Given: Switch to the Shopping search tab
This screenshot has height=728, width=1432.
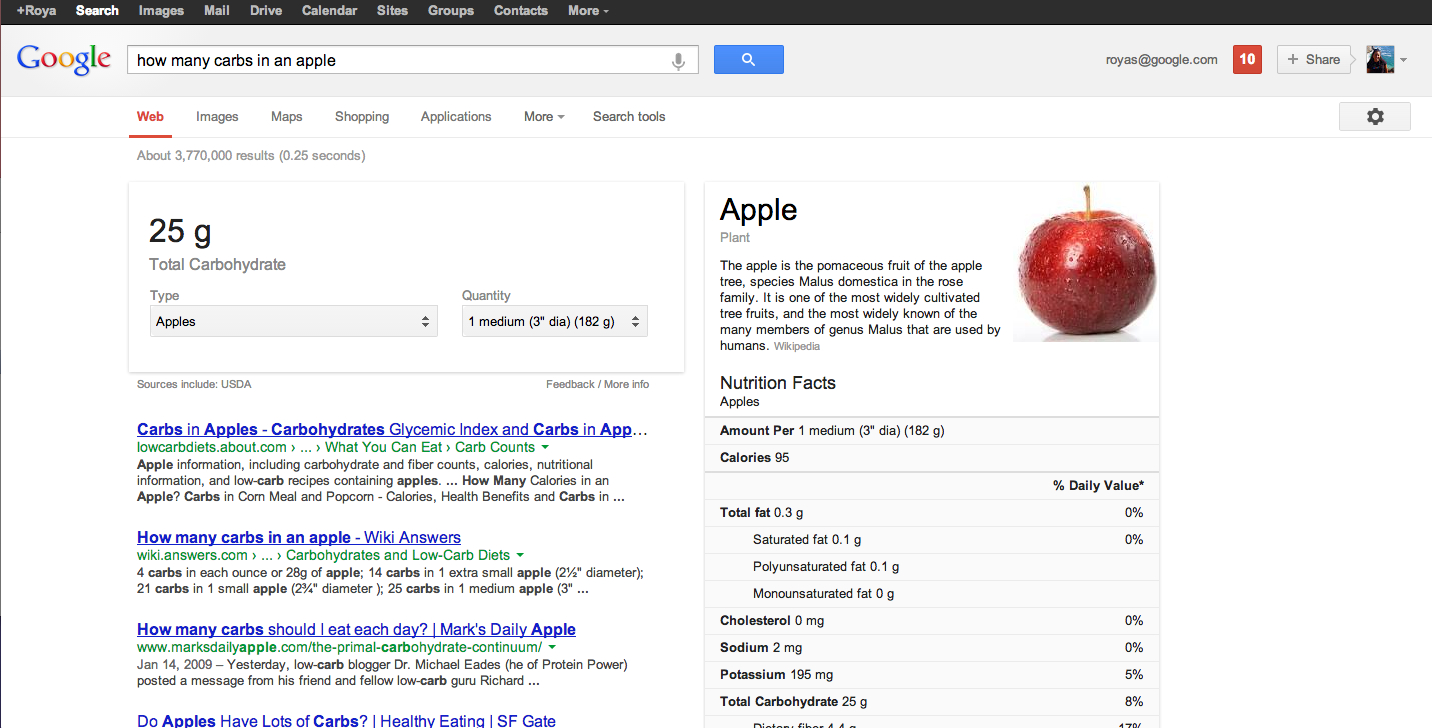Looking at the screenshot, I should [362, 117].
